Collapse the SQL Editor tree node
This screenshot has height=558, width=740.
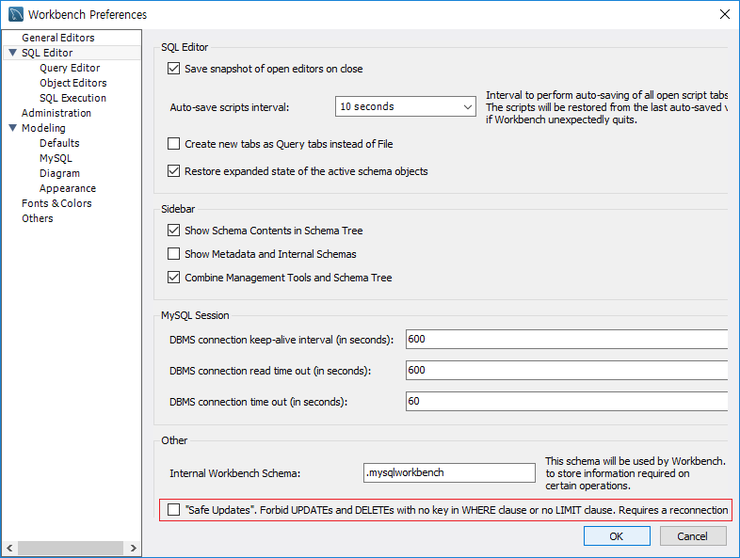coord(12,53)
